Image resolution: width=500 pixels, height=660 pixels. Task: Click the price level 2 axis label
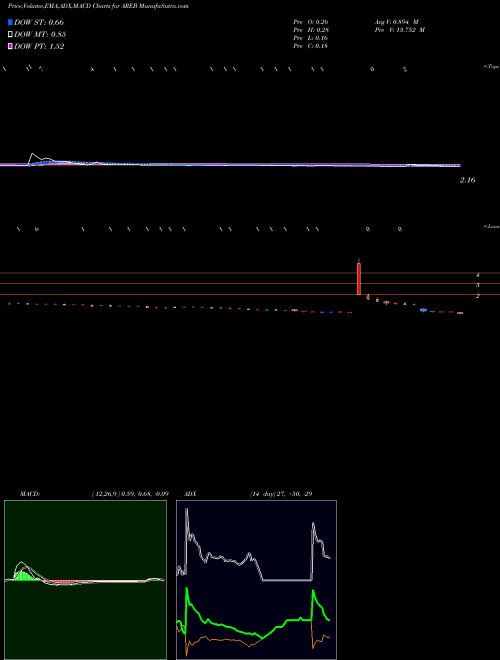click(x=478, y=296)
